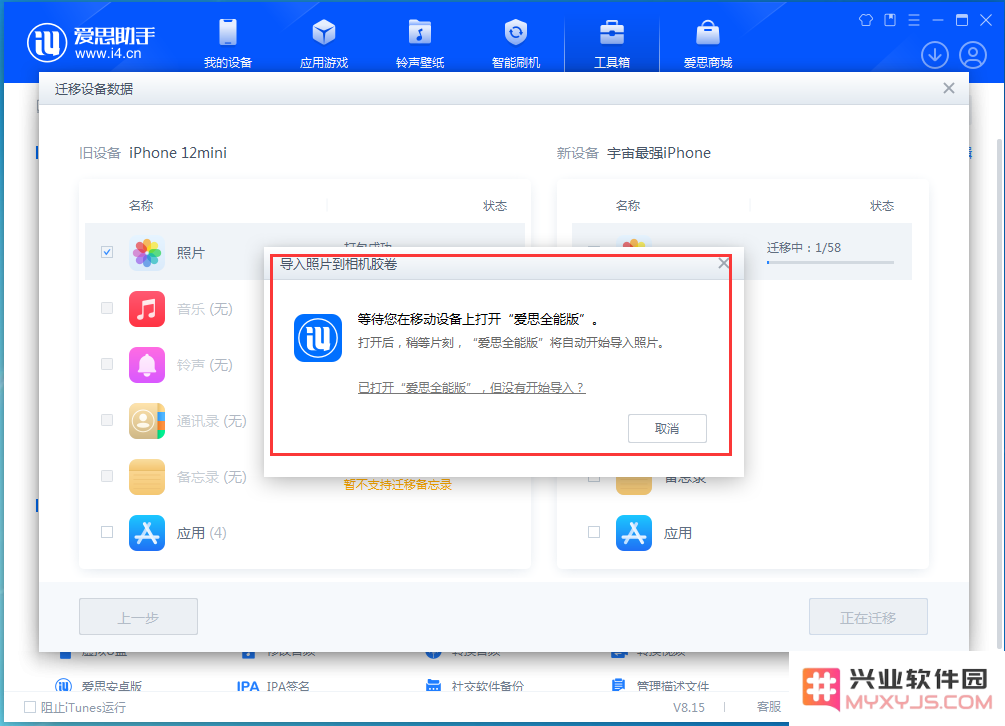1005x726 pixels.
Task: Check the 备忘录 (无) checkbox
Action: coord(107,476)
